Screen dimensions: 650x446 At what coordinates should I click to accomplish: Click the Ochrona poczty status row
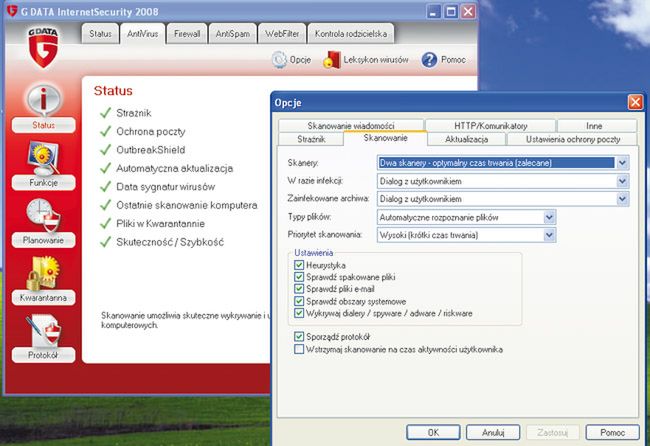tap(143, 131)
